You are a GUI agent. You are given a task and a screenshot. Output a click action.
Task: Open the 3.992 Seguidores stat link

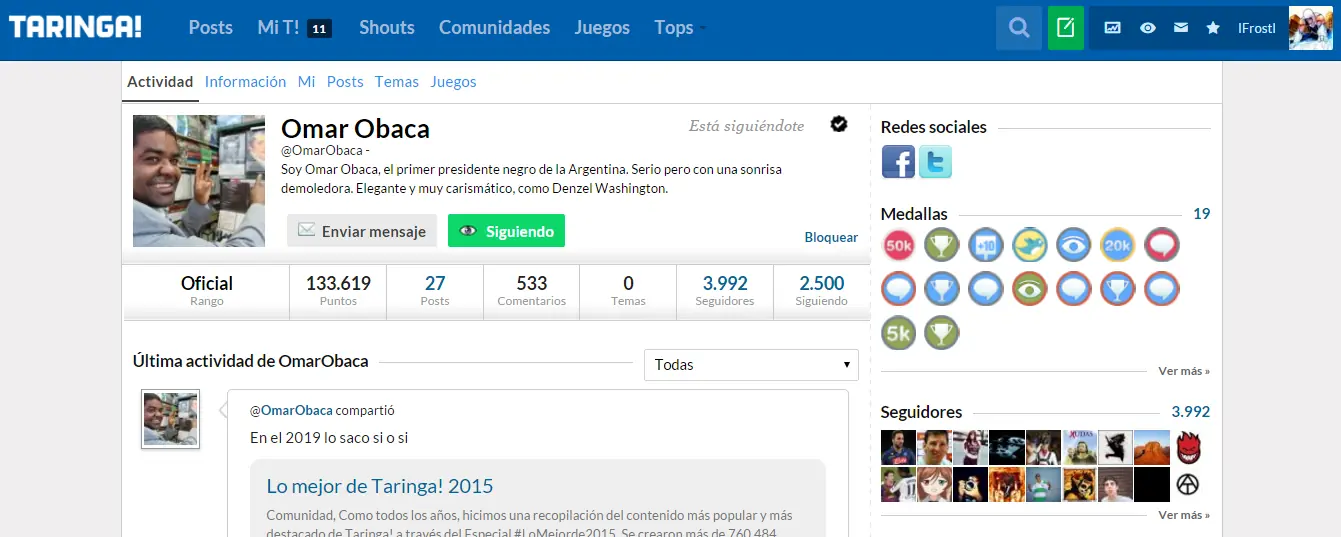[725, 291]
